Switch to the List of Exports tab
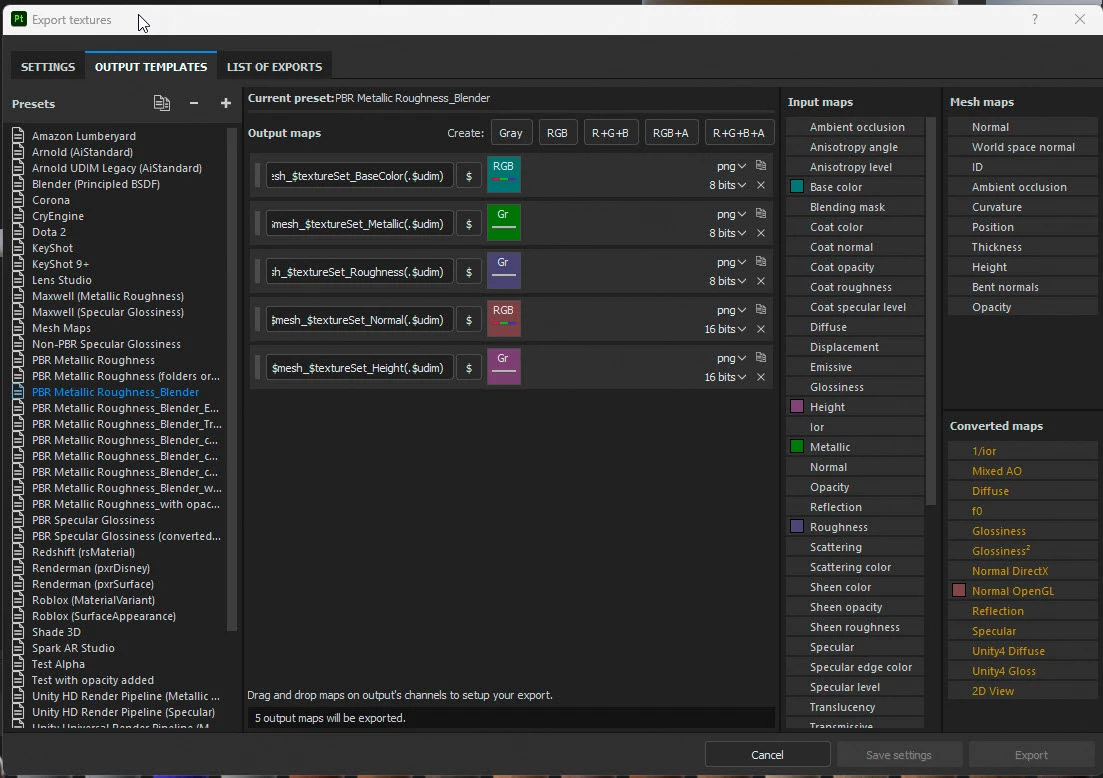Viewport: 1103px width, 778px height. 274,67
